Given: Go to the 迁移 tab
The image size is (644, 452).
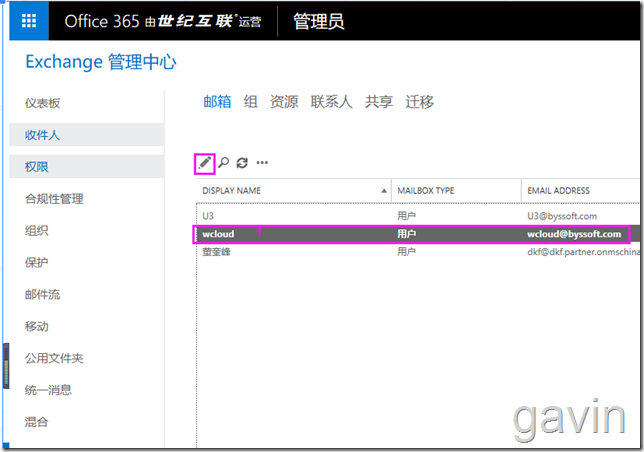Looking at the screenshot, I should (419, 101).
